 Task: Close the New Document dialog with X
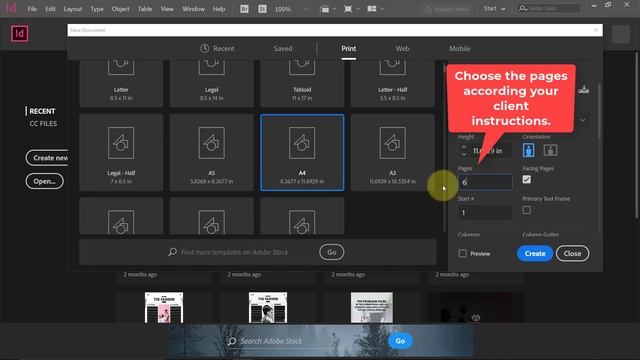coord(596,30)
